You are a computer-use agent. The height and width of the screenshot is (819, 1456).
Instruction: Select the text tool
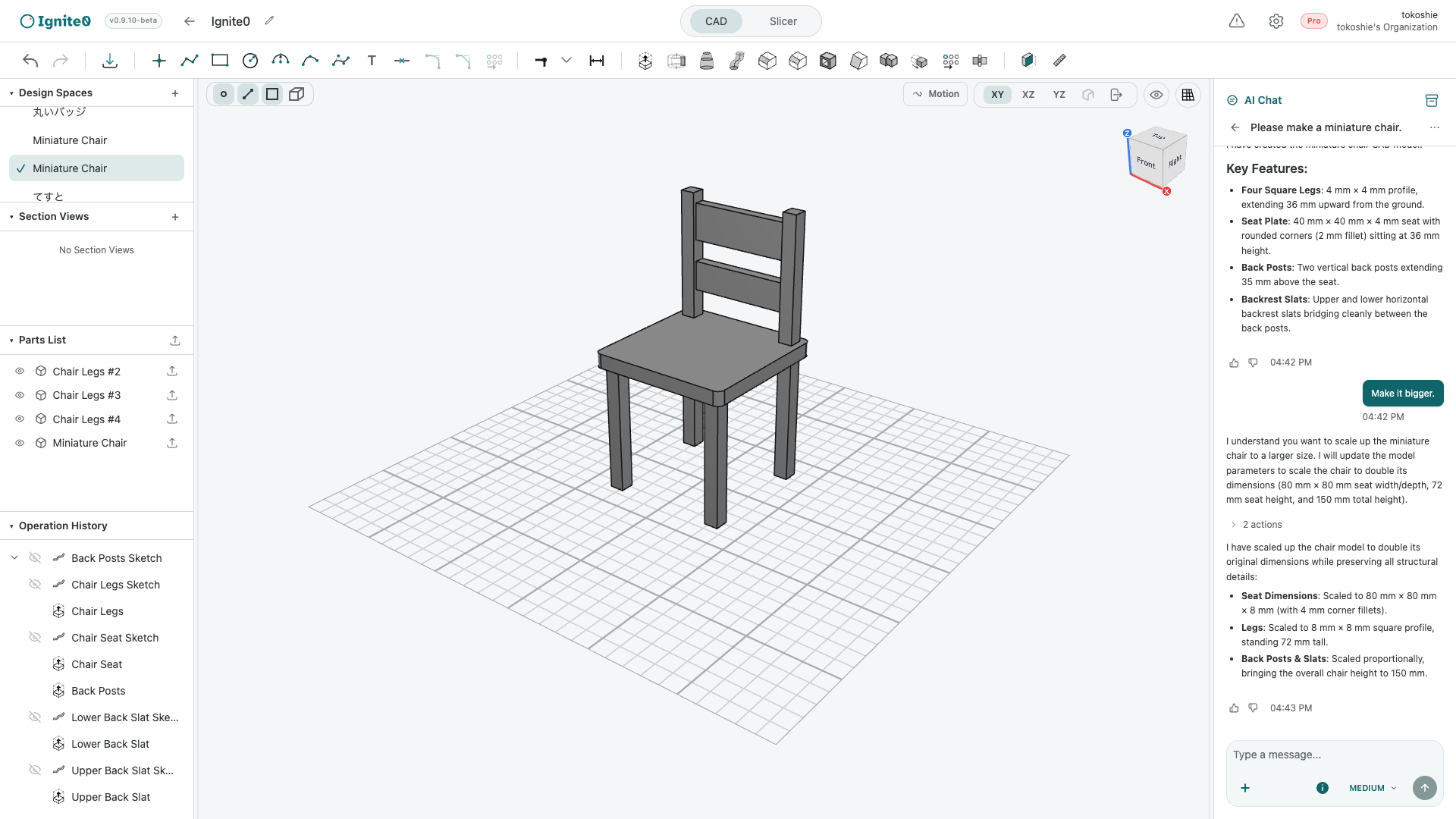tap(372, 61)
